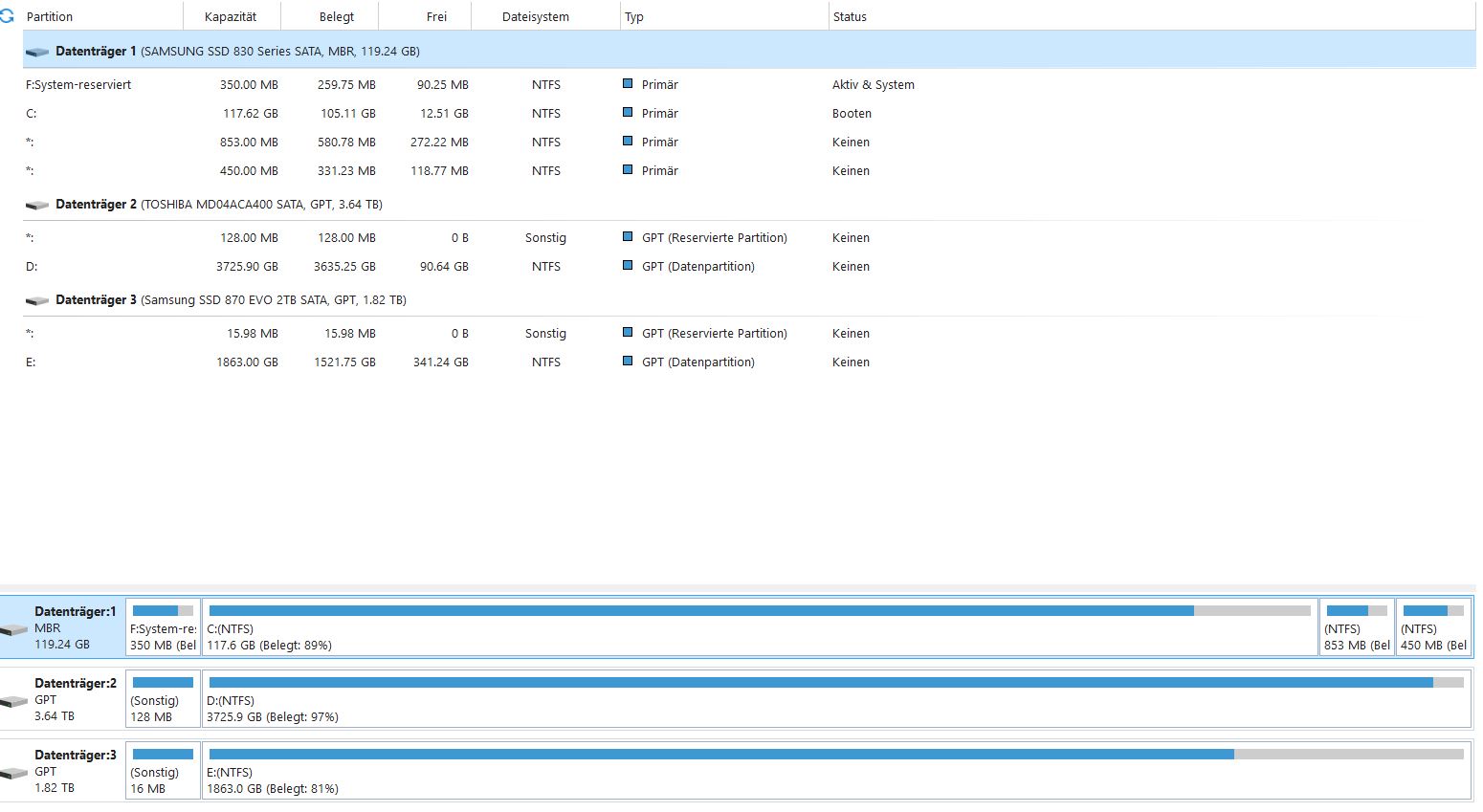Select the 853.00 MB unlabeled partition row
Screen dimensions: 1483x812
[749, 142]
